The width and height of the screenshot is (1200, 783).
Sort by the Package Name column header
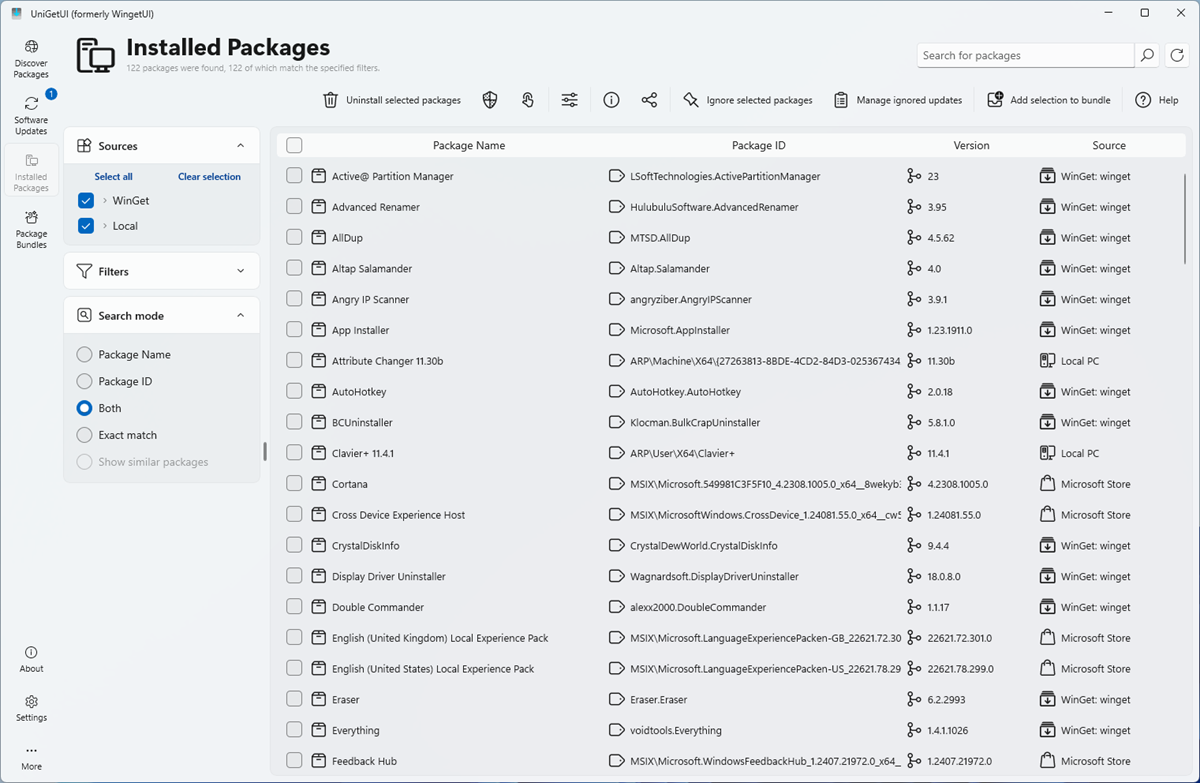tap(469, 146)
